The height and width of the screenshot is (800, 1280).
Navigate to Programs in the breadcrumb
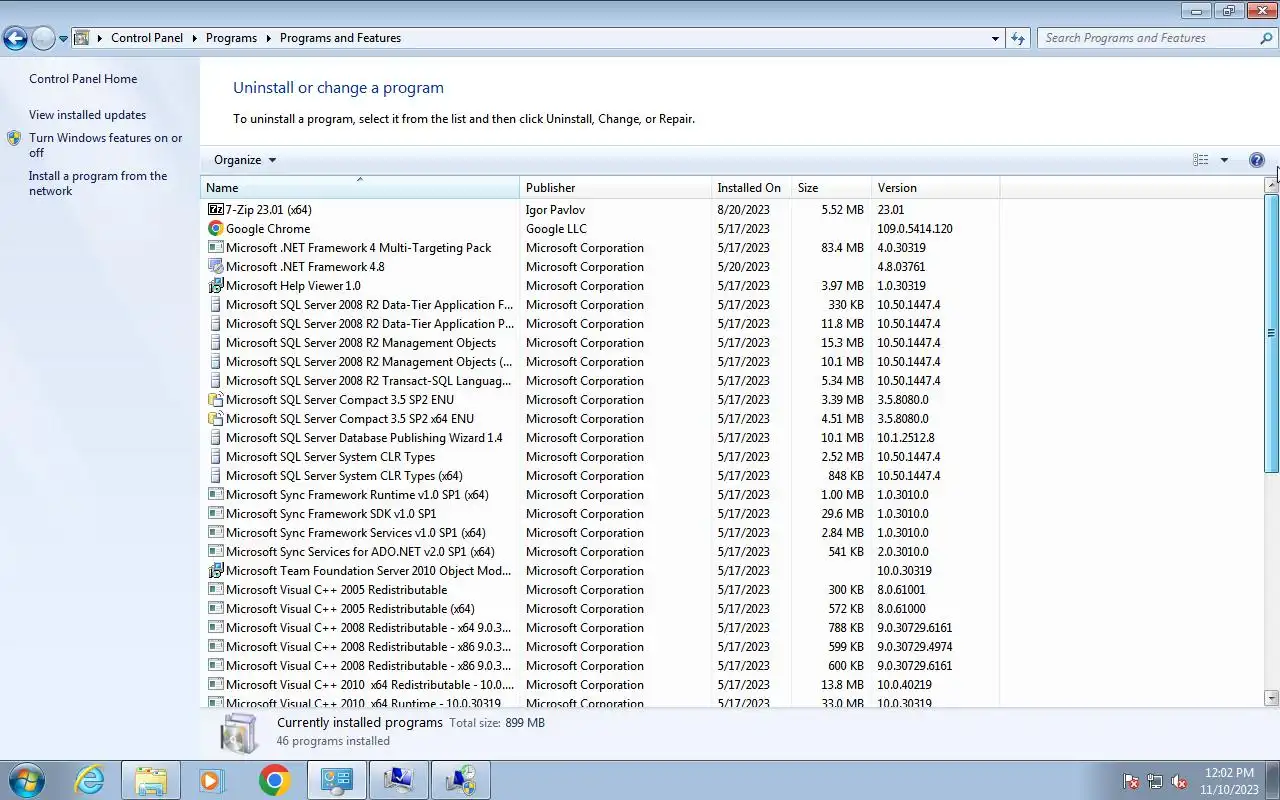[x=231, y=38]
